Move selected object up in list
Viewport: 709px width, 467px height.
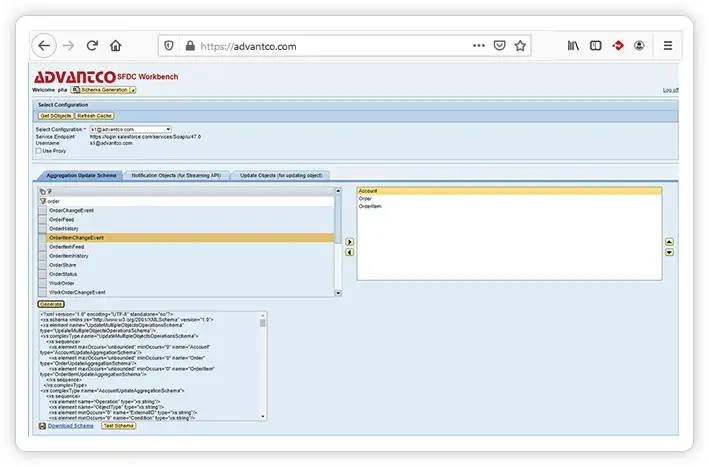[669, 242]
